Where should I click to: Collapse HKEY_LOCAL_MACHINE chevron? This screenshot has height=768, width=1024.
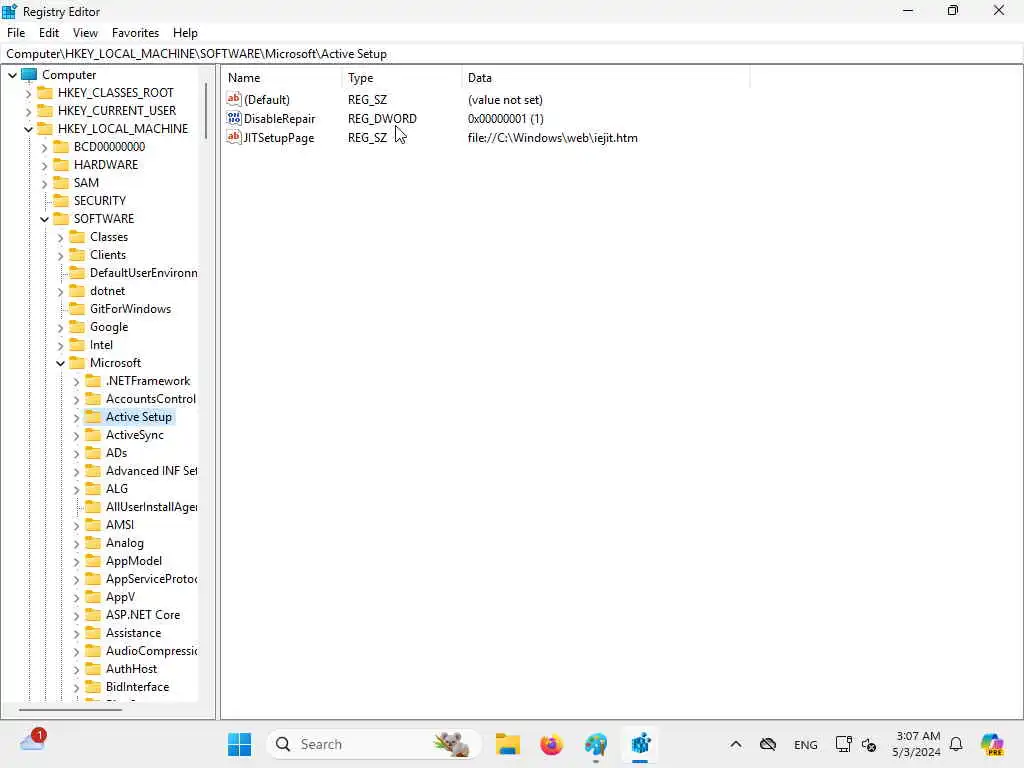[28, 129]
